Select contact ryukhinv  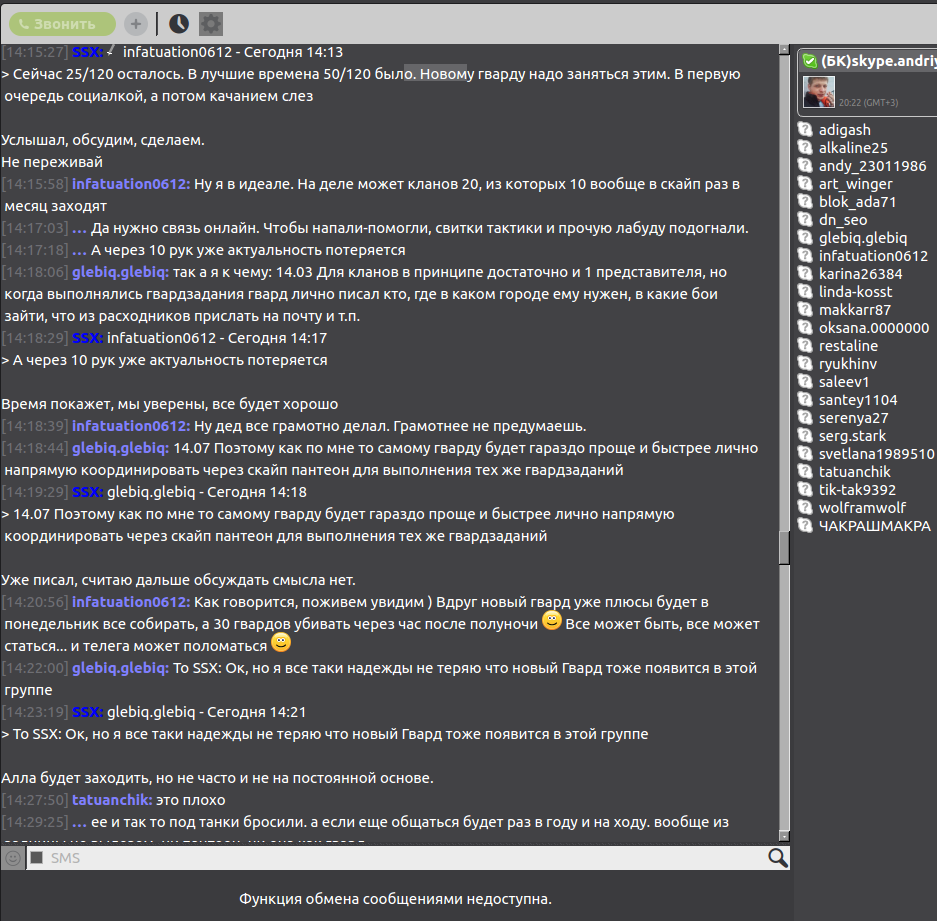tap(847, 363)
